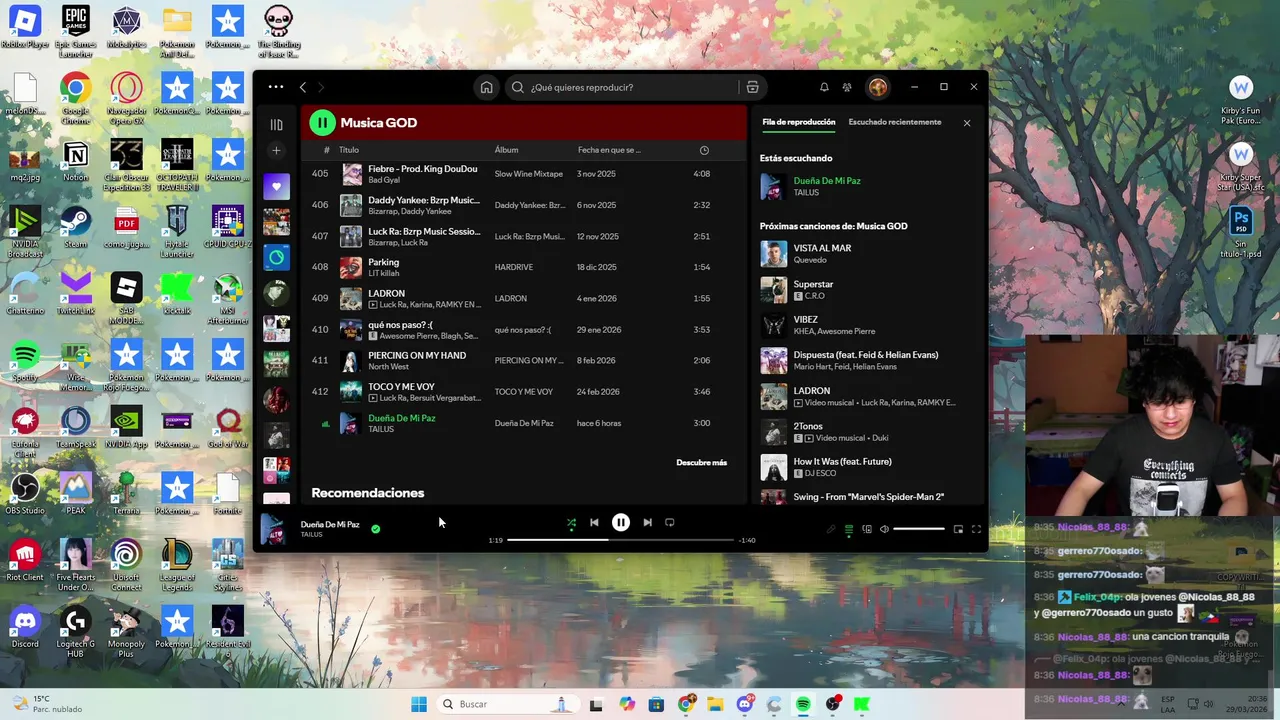Open Quevedo artist link in queue
Screen dimensions: 1280x720
pyautogui.click(x=810, y=260)
